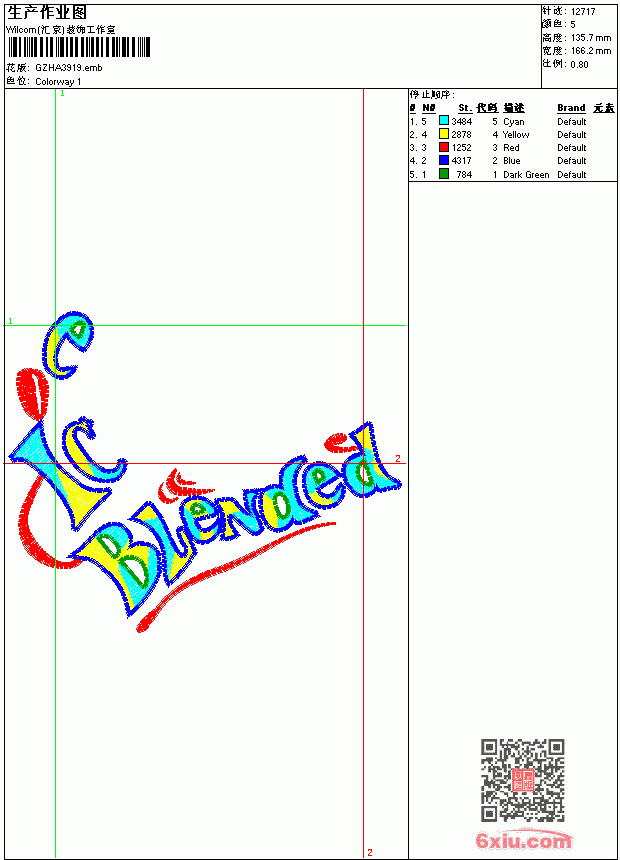Click the Blue color swatch
Image resolution: width=620 pixels, height=860 pixels.
[444, 160]
